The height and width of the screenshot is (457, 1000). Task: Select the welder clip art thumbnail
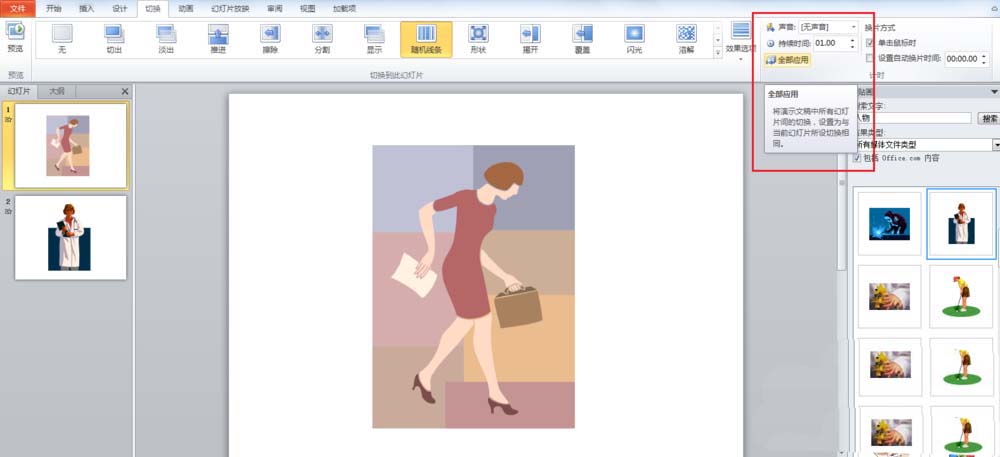[890, 224]
